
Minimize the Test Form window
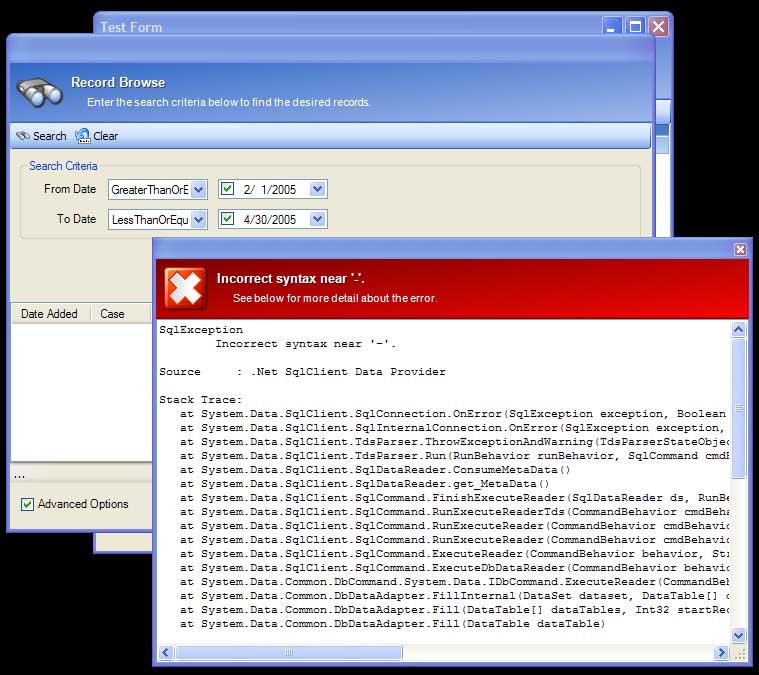[x=612, y=27]
